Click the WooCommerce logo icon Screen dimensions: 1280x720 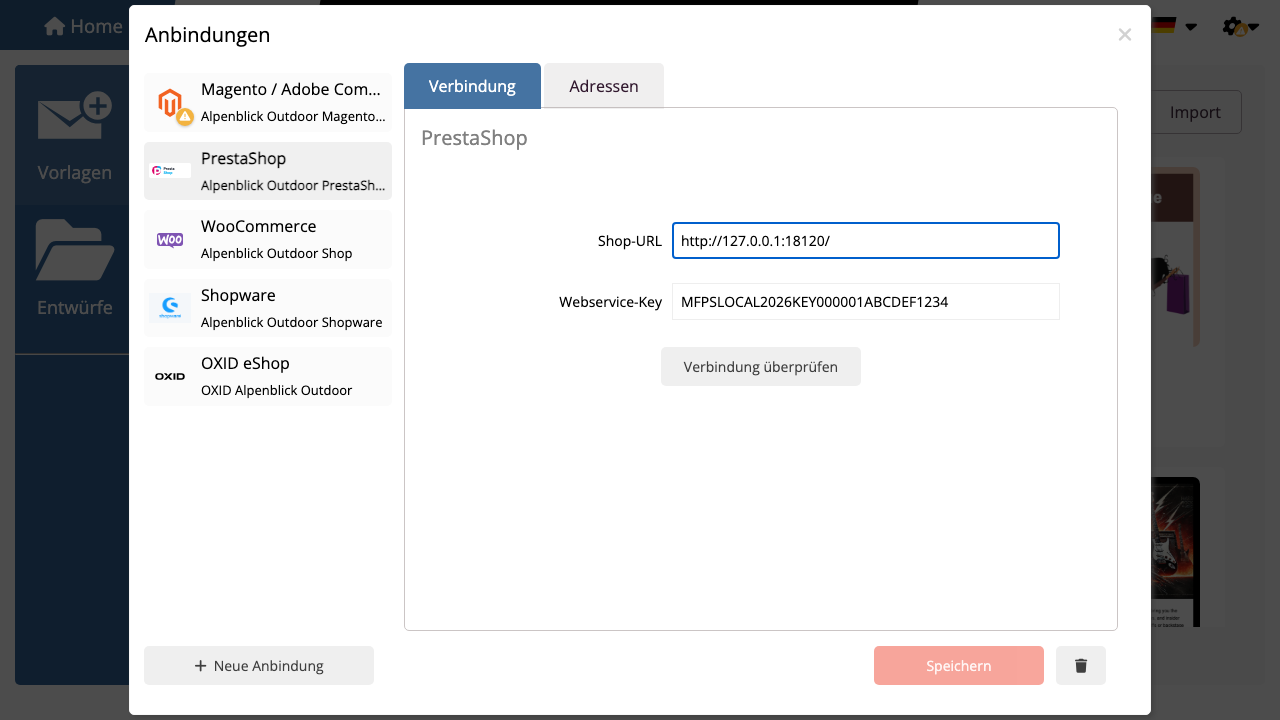point(170,240)
